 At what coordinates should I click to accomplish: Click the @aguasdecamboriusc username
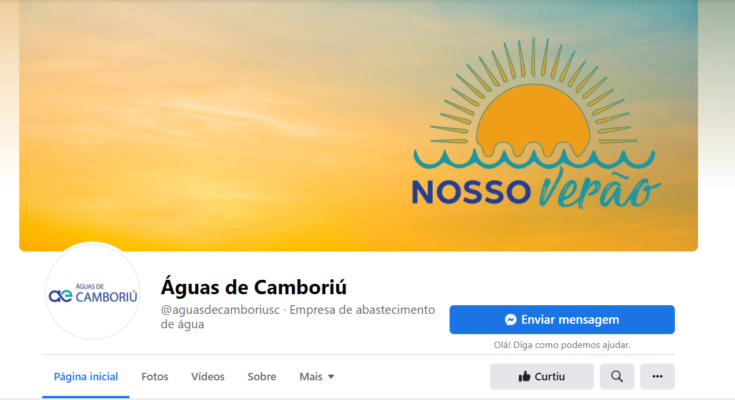(220, 310)
